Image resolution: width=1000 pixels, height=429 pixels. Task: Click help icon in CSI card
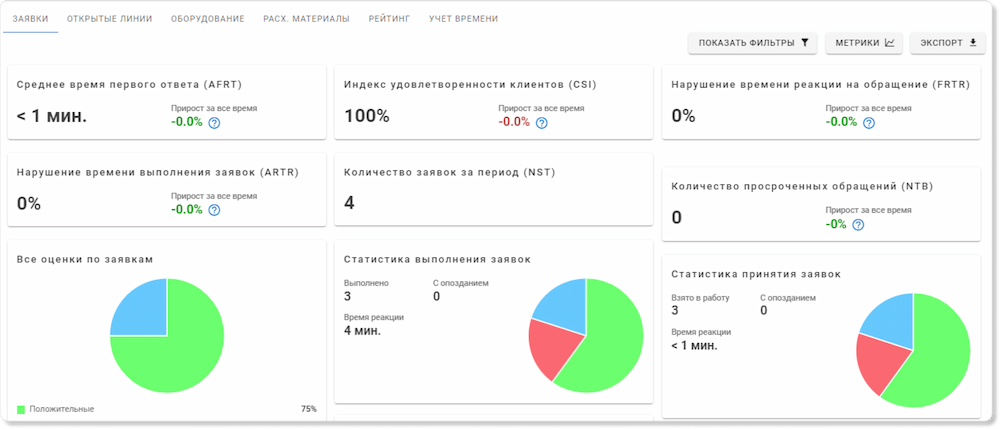[x=541, y=123]
